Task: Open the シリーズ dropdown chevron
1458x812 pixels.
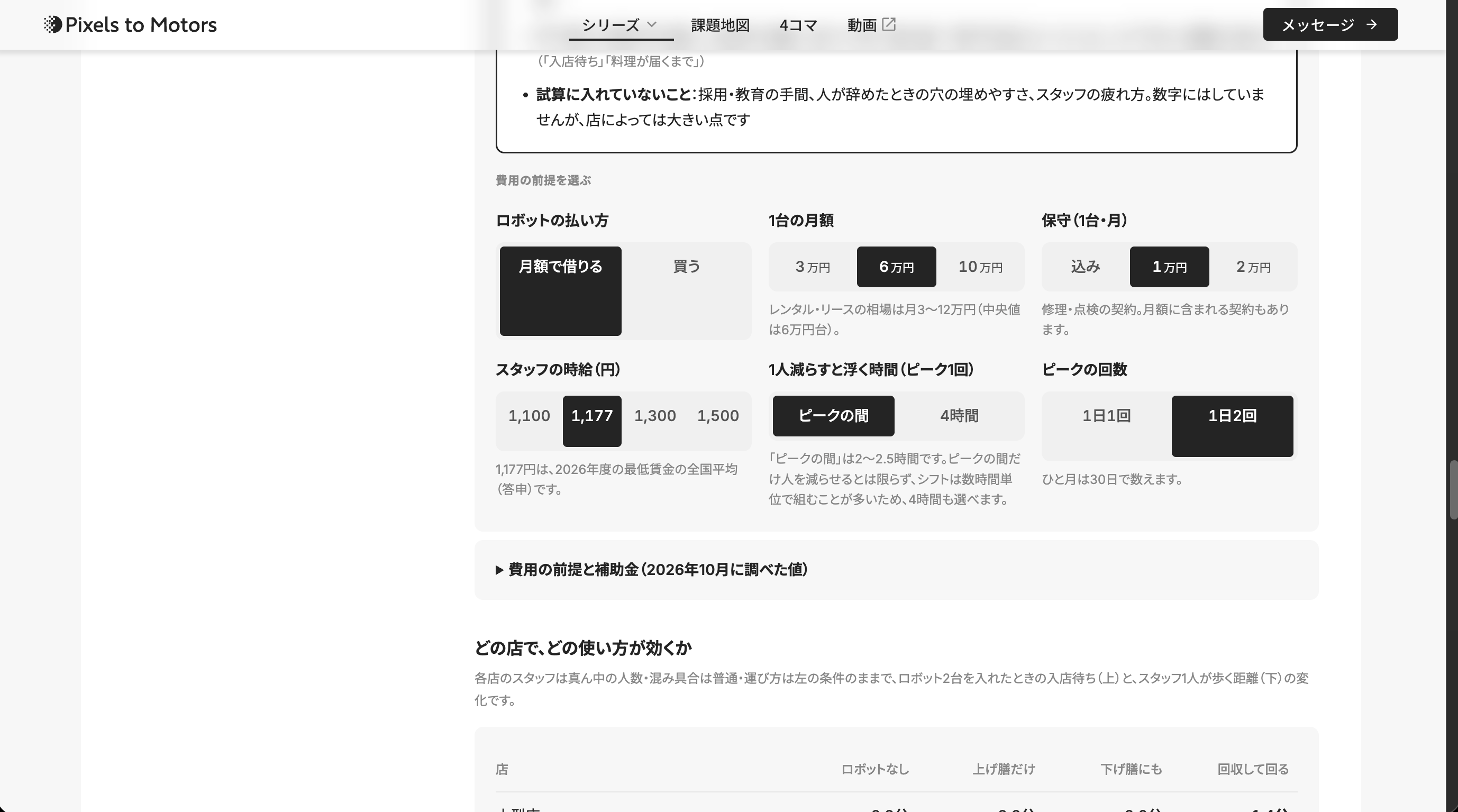Action: click(x=651, y=24)
